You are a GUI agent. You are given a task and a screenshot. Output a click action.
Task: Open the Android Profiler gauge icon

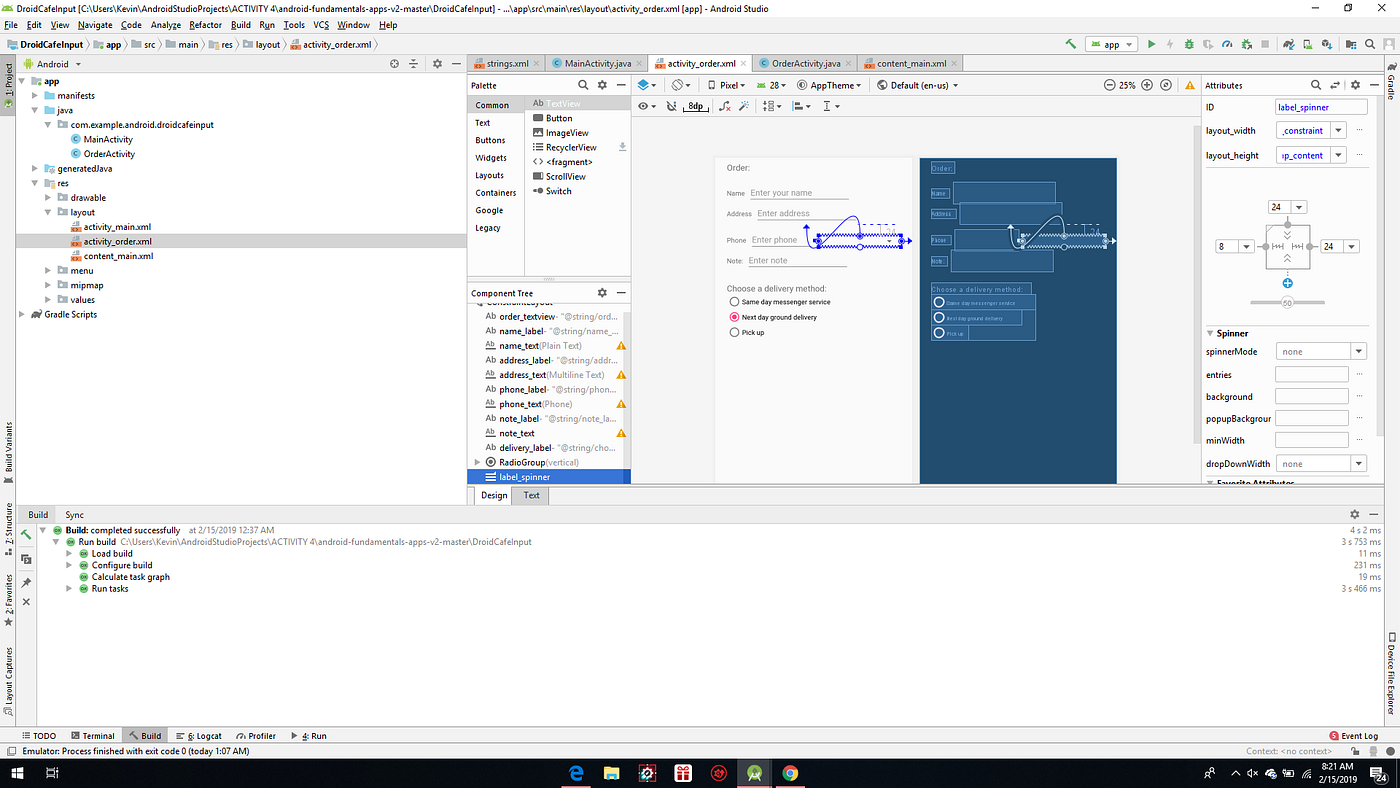click(1227, 44)
